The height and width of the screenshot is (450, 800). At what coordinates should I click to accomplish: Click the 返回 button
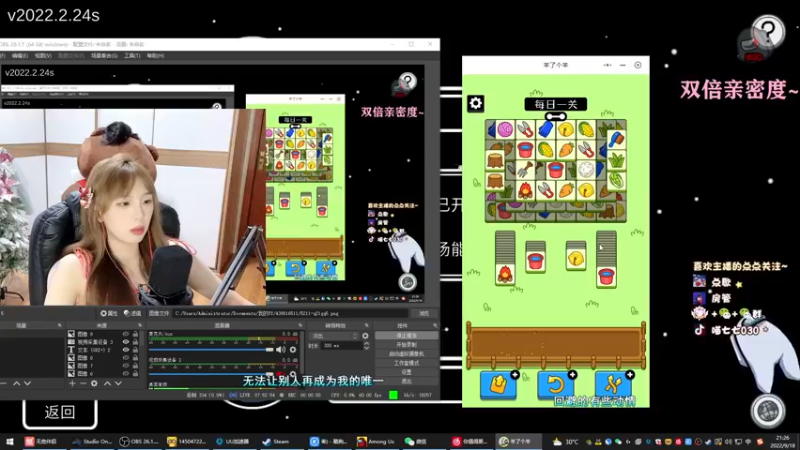(x=60, y=412)
